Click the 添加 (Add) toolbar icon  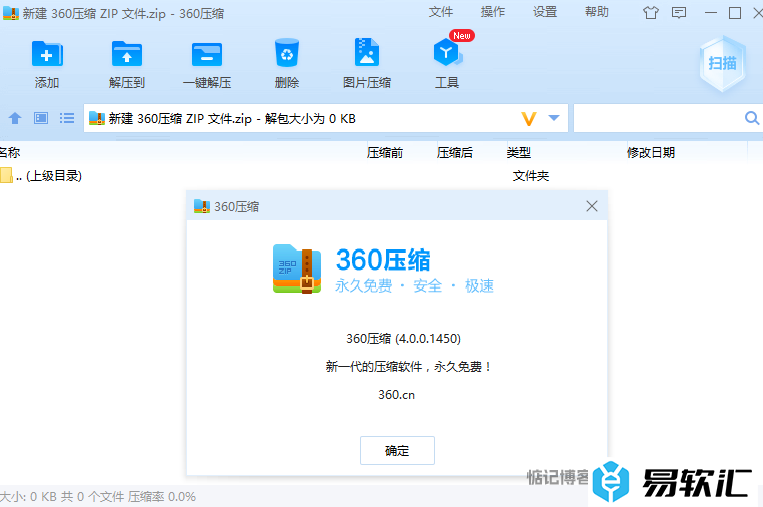(47, 54)
